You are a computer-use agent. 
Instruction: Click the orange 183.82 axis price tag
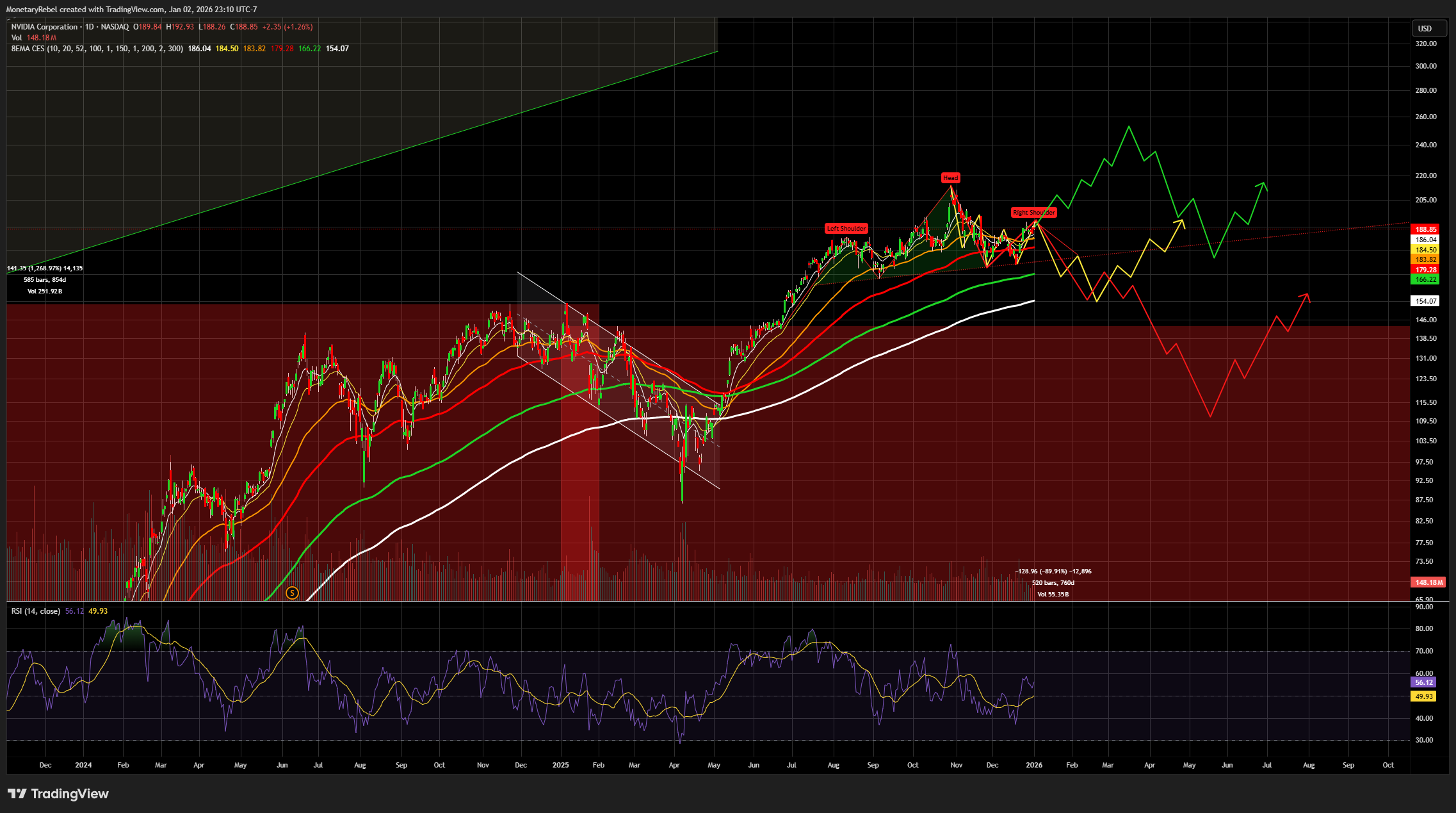pyautogui.click(x=1425, y=259)
